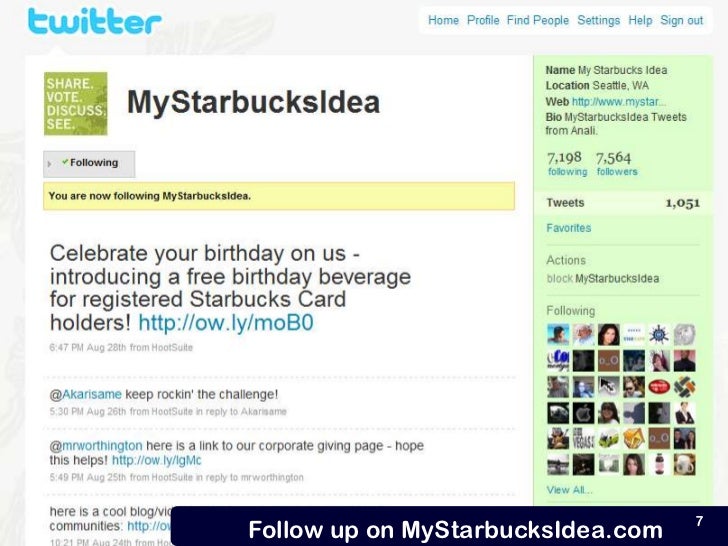Go to Settings in the top navigation
This screenshot has width=728, height=546.
[x=598, y=20]
